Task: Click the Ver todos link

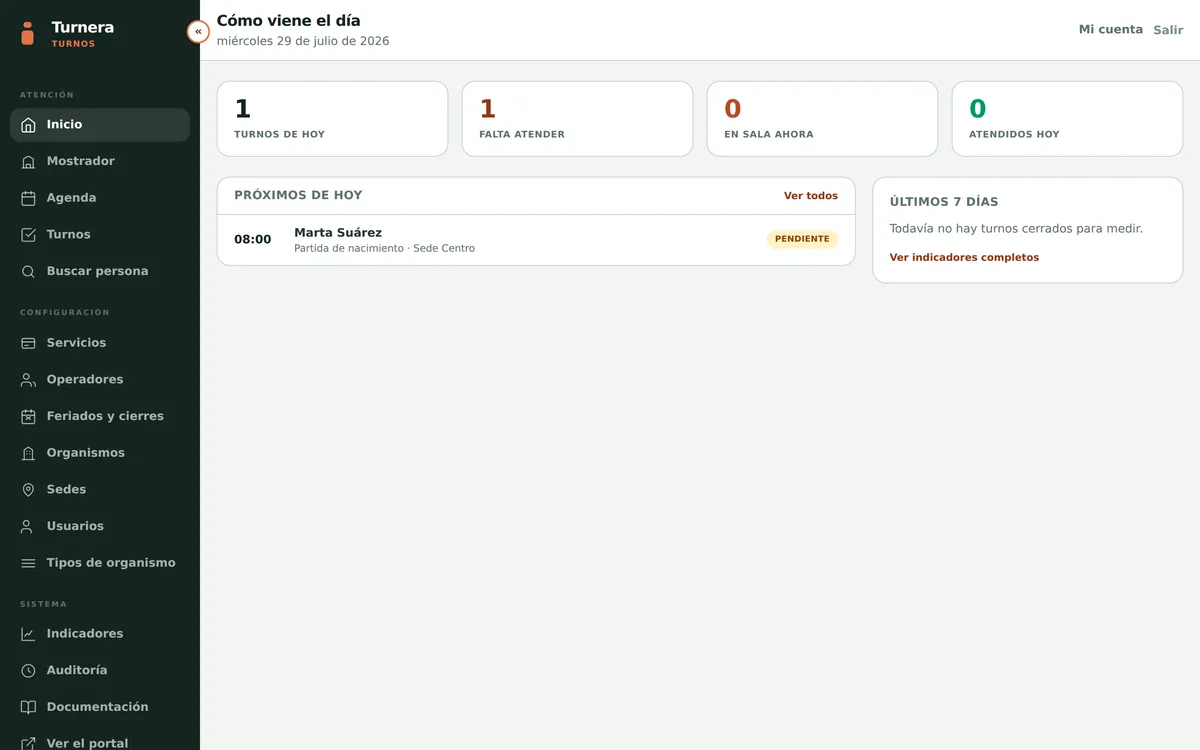Action: click(810, 196)
